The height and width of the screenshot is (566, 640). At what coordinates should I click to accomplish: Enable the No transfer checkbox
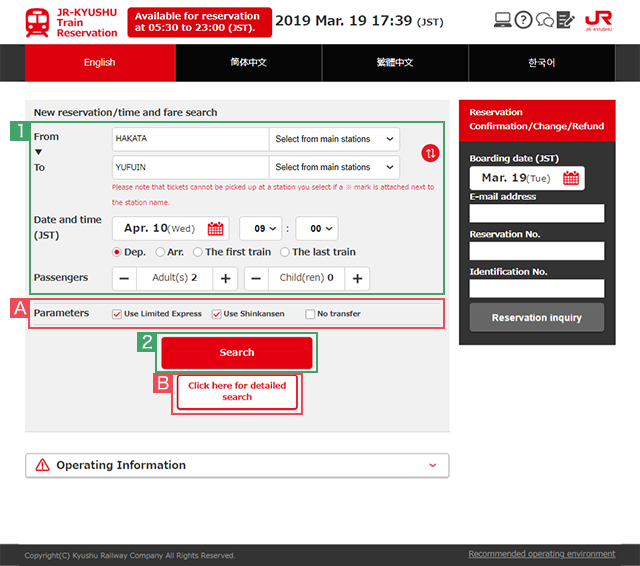click(x=310, y=314)
